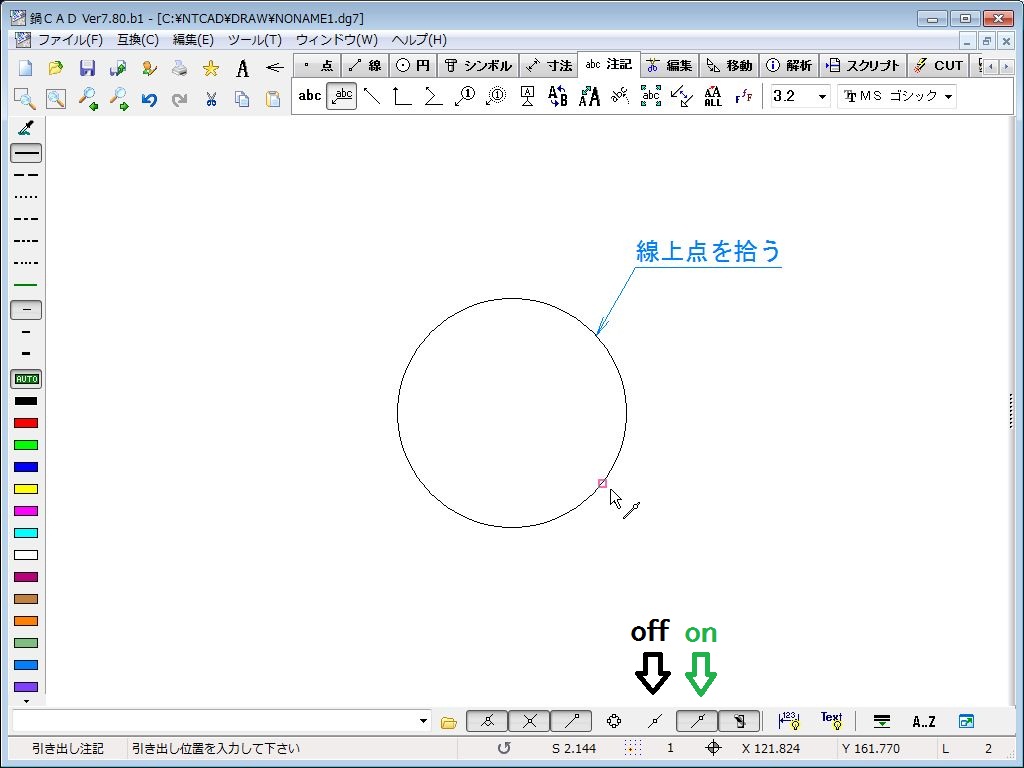
Task: Click the blue undo arrow icon
Action: coord(149,99)
